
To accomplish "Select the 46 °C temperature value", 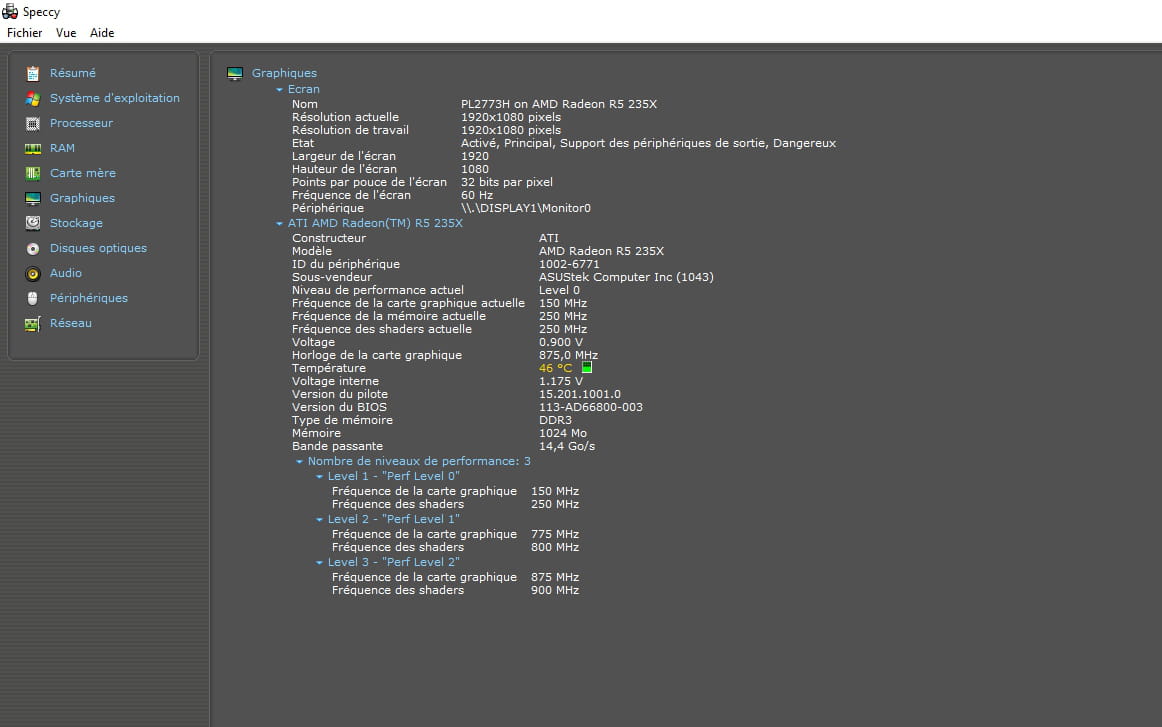I will (556, 368).
